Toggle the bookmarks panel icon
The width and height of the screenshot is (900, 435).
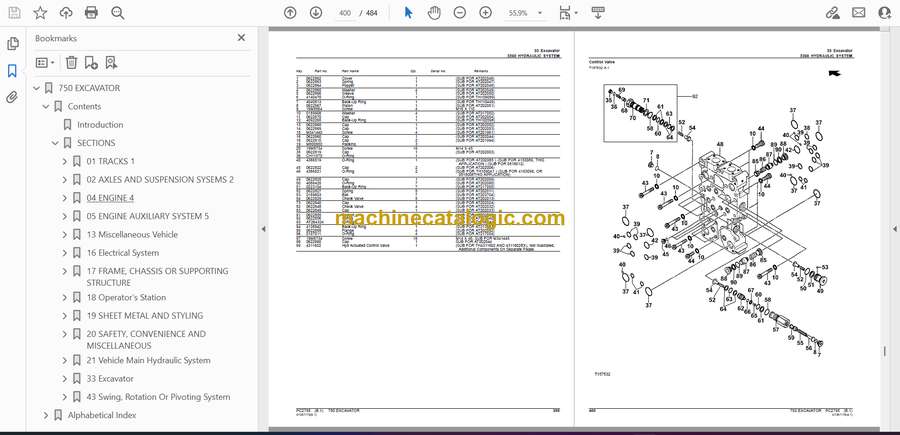pyautogui.click(x=12, y=71)
